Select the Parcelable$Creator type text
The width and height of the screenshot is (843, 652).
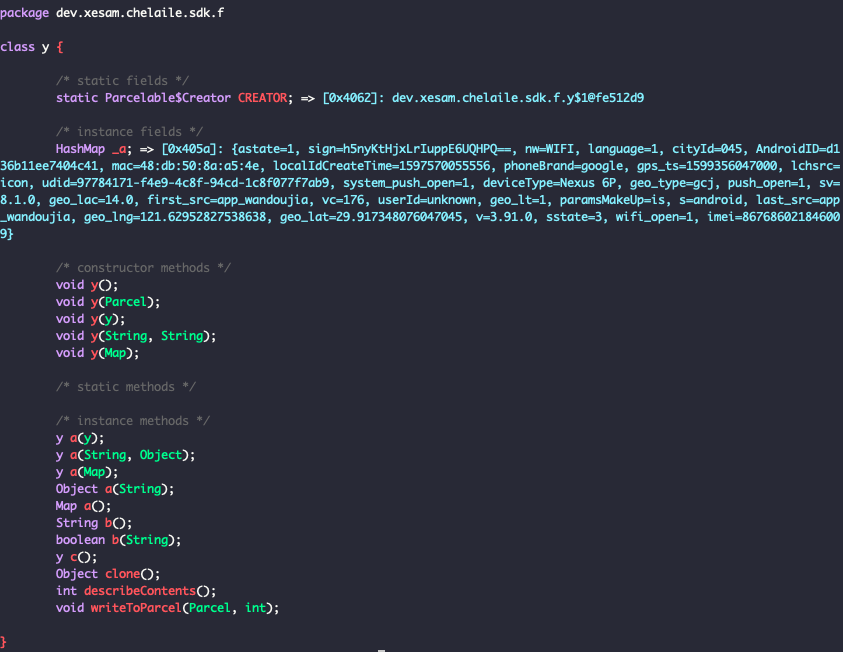click(168, 98)
